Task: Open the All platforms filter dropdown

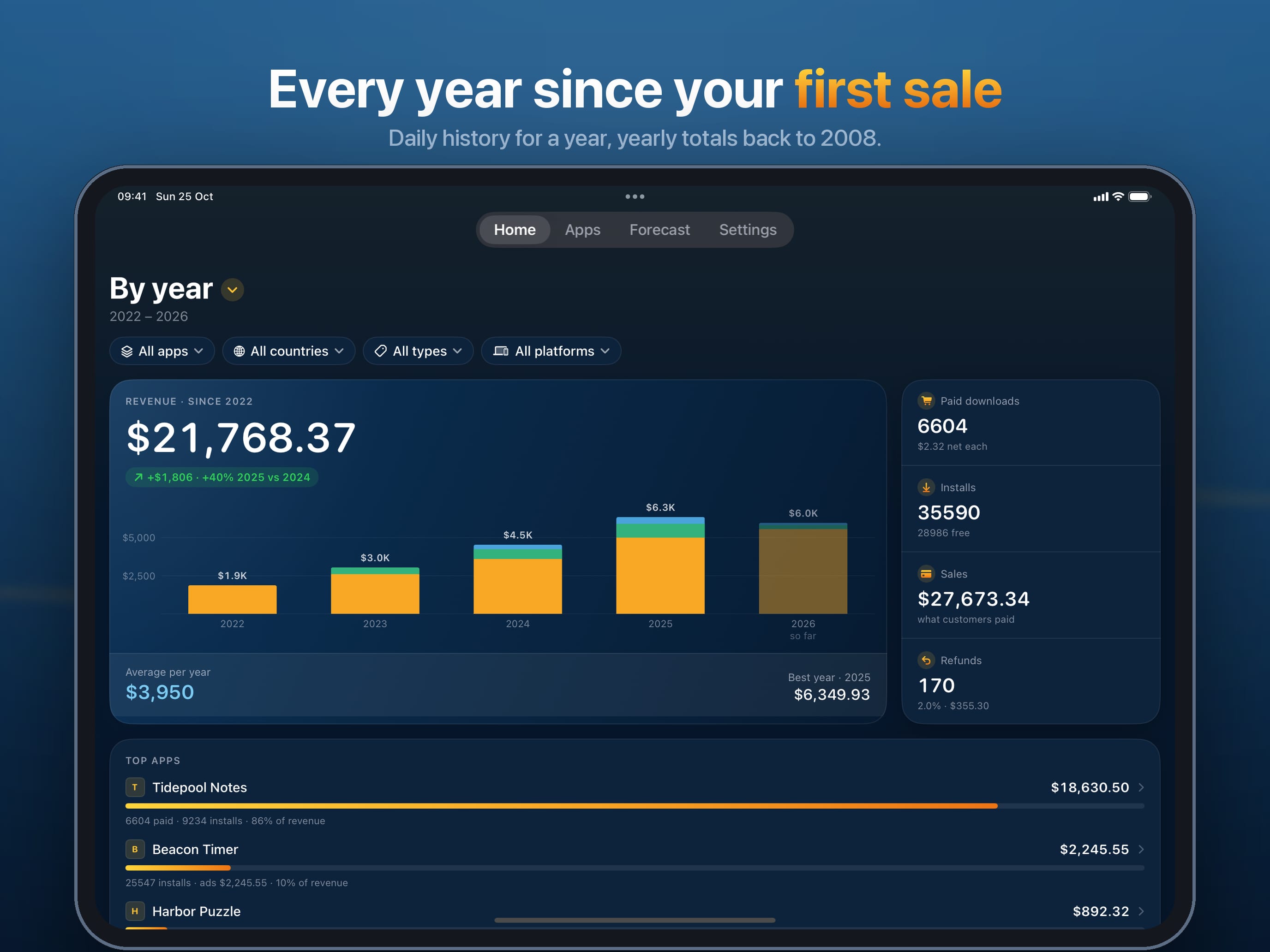Action: coord(551,351)
